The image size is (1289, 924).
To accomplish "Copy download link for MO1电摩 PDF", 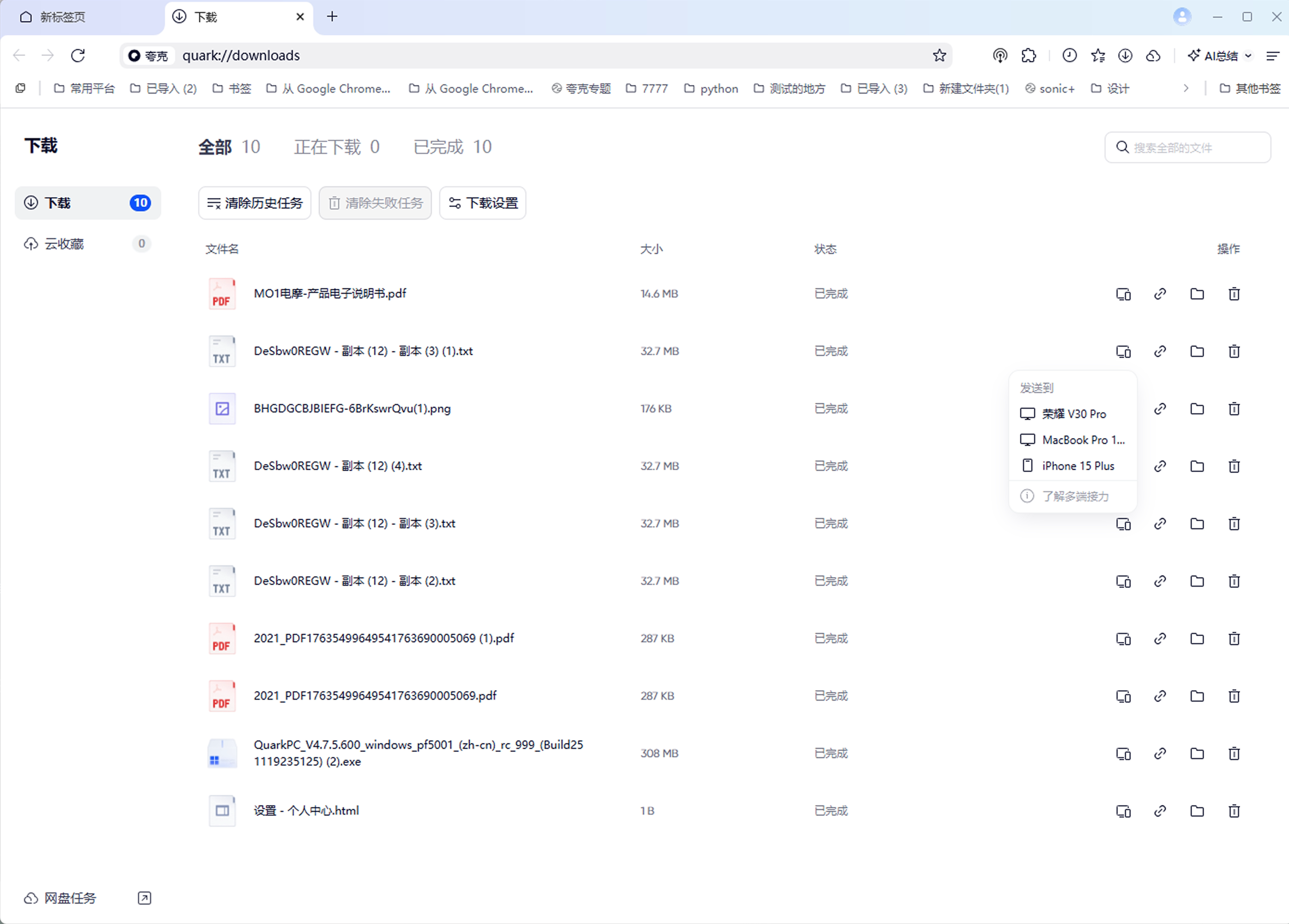I will 1160,294.
